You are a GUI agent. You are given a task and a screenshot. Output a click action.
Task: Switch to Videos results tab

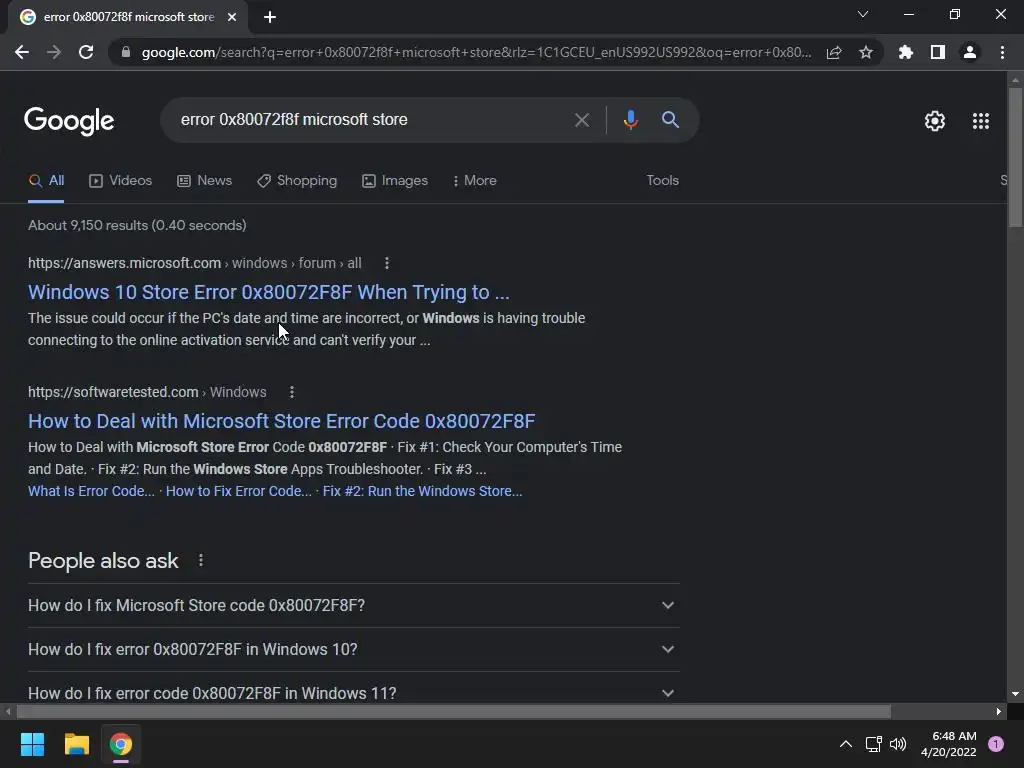tap(120, 181)
